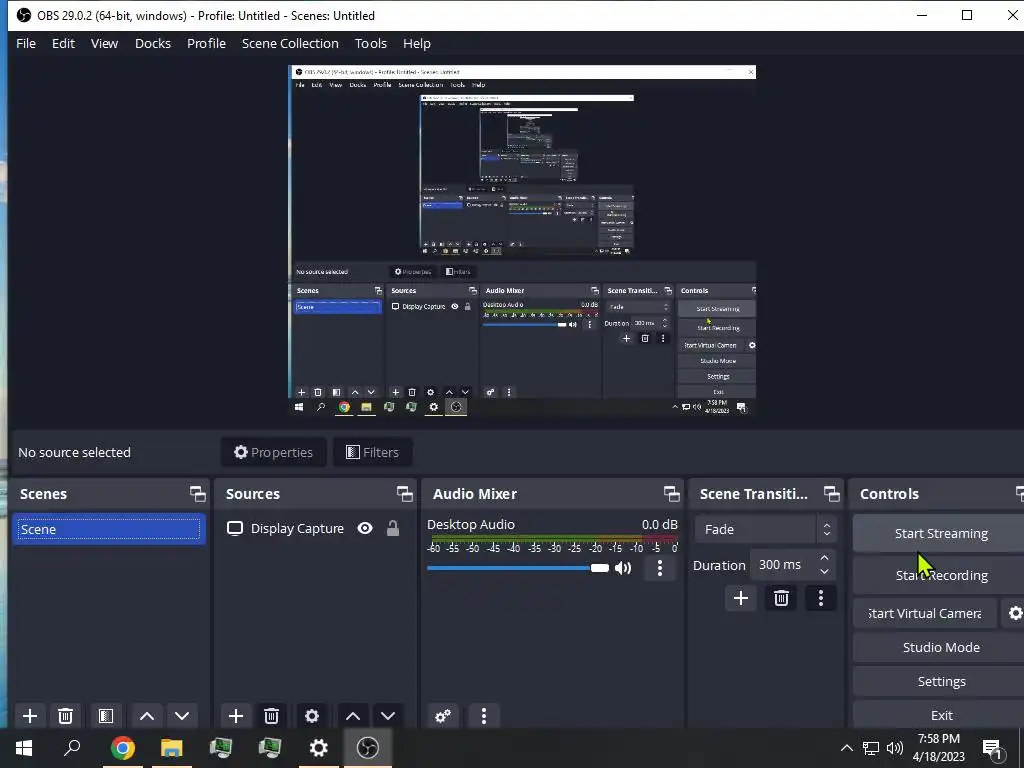Image resolution: width=1024 pixels, height=768 pixels.
Task: Click OBS Studio taskbar icon
Action: [x=368, y=748]
